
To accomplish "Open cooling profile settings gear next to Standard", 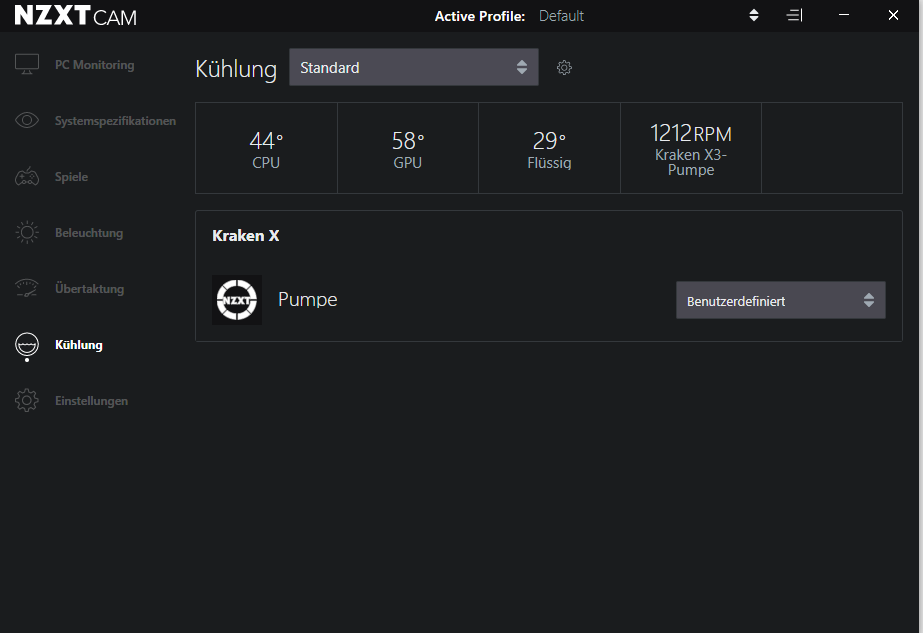I will (564, 68).
